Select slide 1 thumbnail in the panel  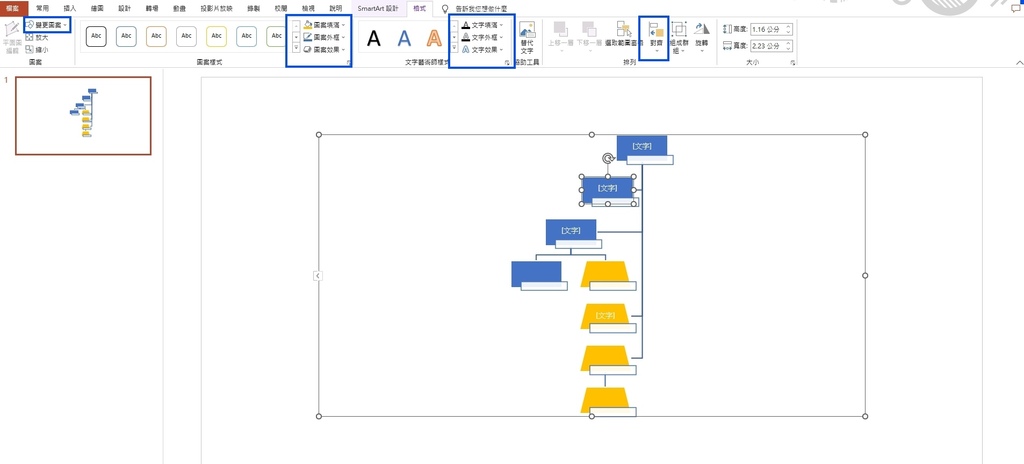[84, 116]
